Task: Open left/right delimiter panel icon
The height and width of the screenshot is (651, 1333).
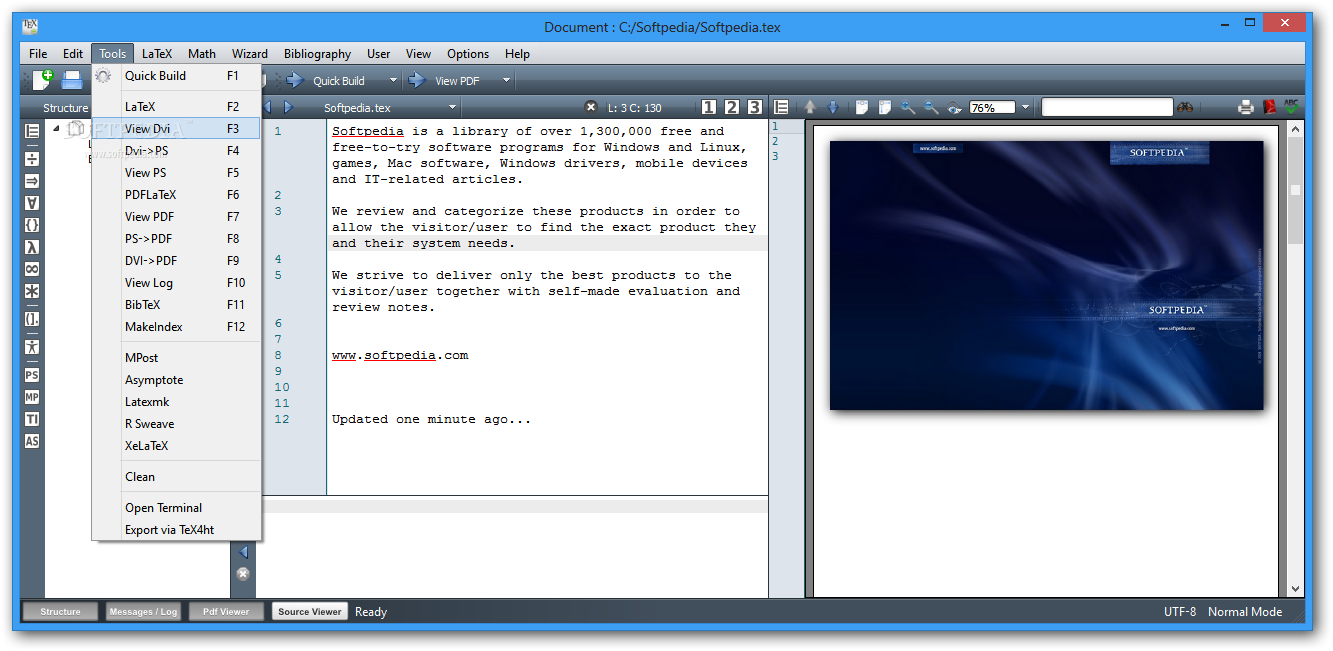Action: [32, 319]
